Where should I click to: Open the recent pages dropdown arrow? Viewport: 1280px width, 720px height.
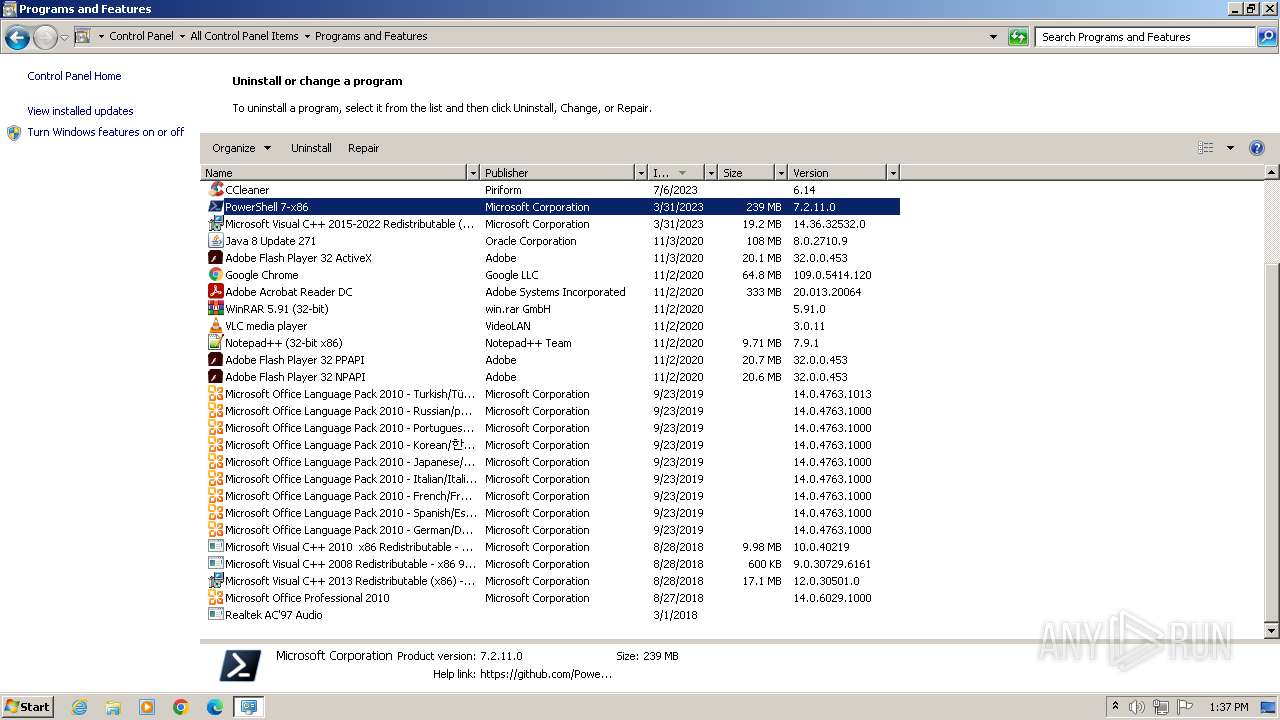[x=64, y=38]
